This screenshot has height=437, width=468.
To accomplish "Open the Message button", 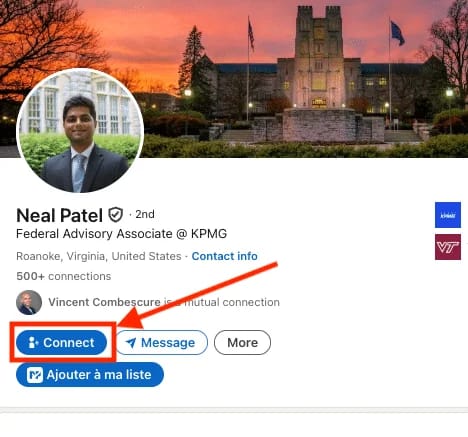I will click(162, 342).
